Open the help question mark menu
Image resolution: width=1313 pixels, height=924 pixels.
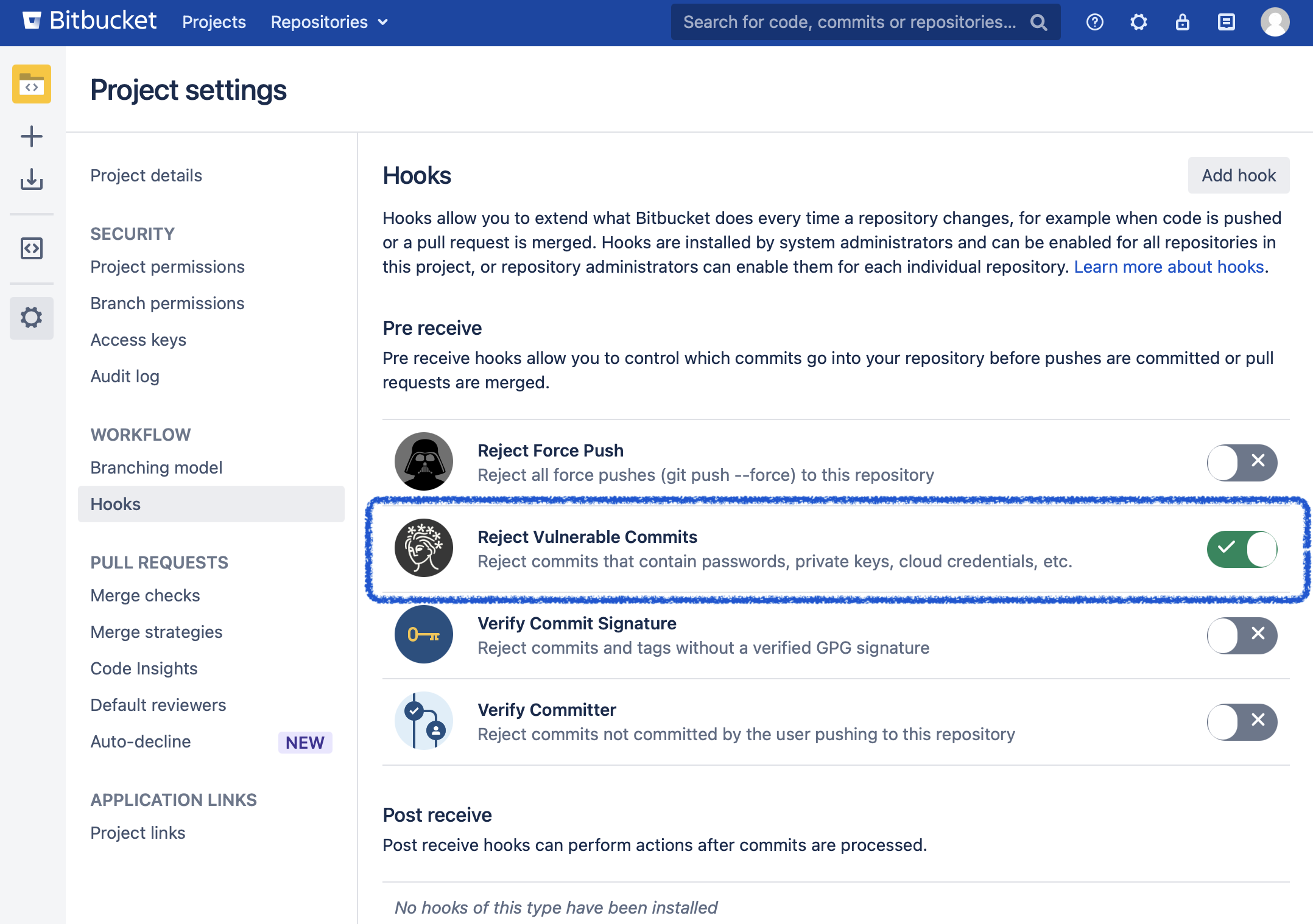[x=1094, y=23]
